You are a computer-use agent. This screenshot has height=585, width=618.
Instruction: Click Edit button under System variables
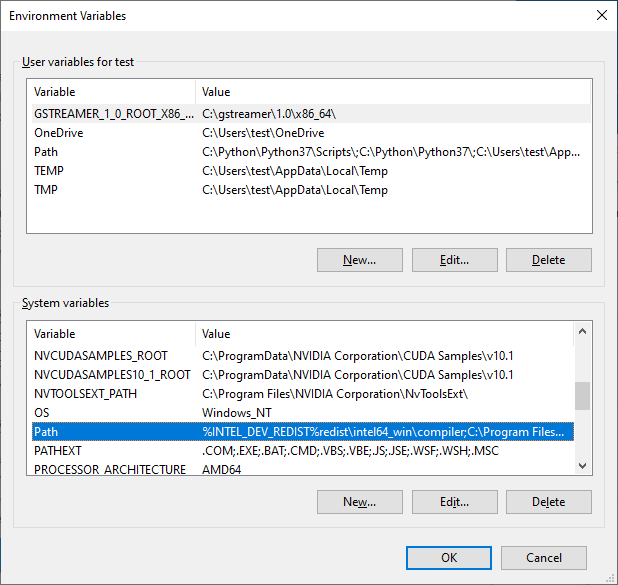tap(454, 502)
